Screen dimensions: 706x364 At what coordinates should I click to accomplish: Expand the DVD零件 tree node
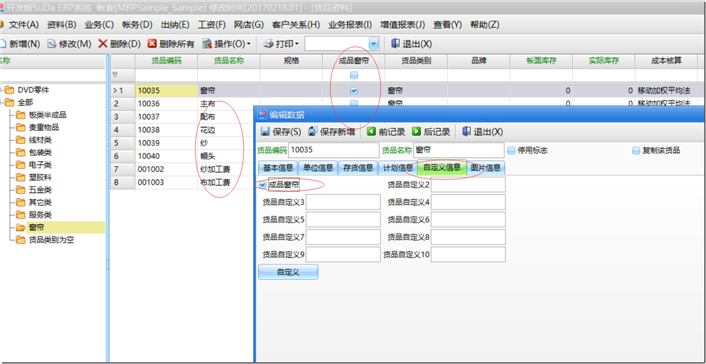(1, 90)
